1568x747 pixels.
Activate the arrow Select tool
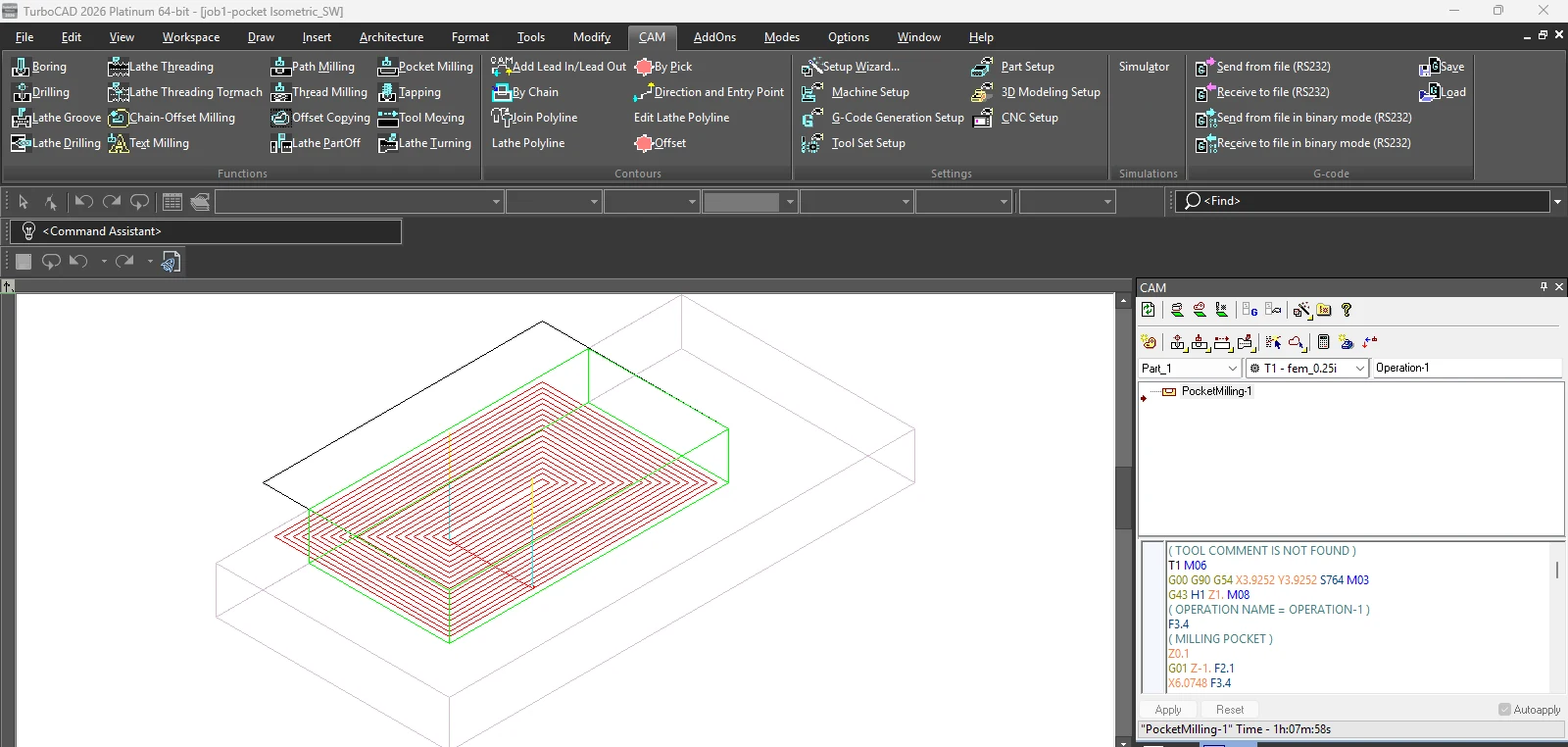[x=24, y=202]
